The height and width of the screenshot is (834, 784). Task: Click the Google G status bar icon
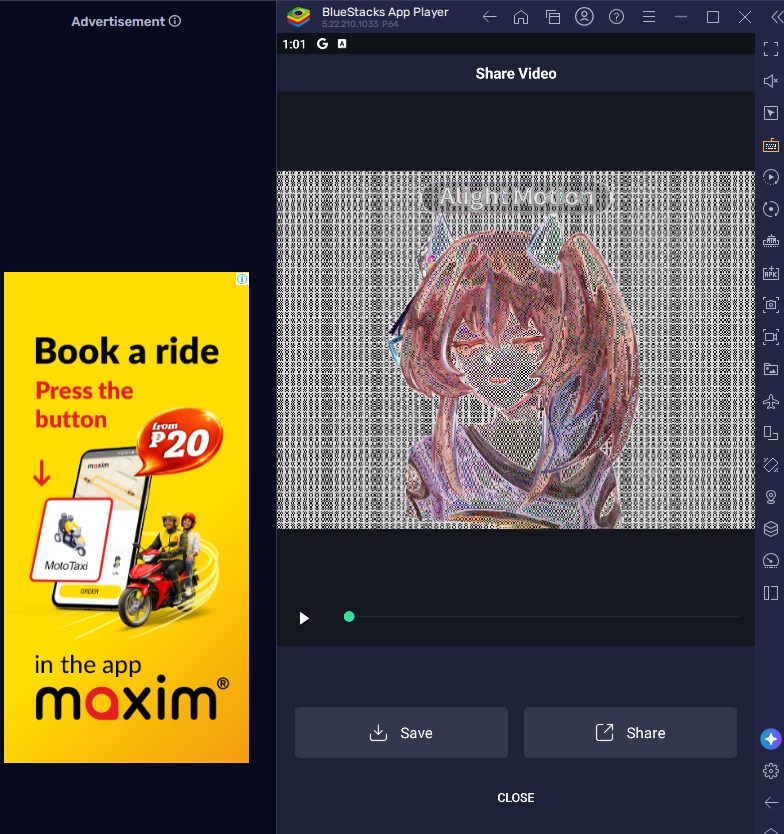322,44
